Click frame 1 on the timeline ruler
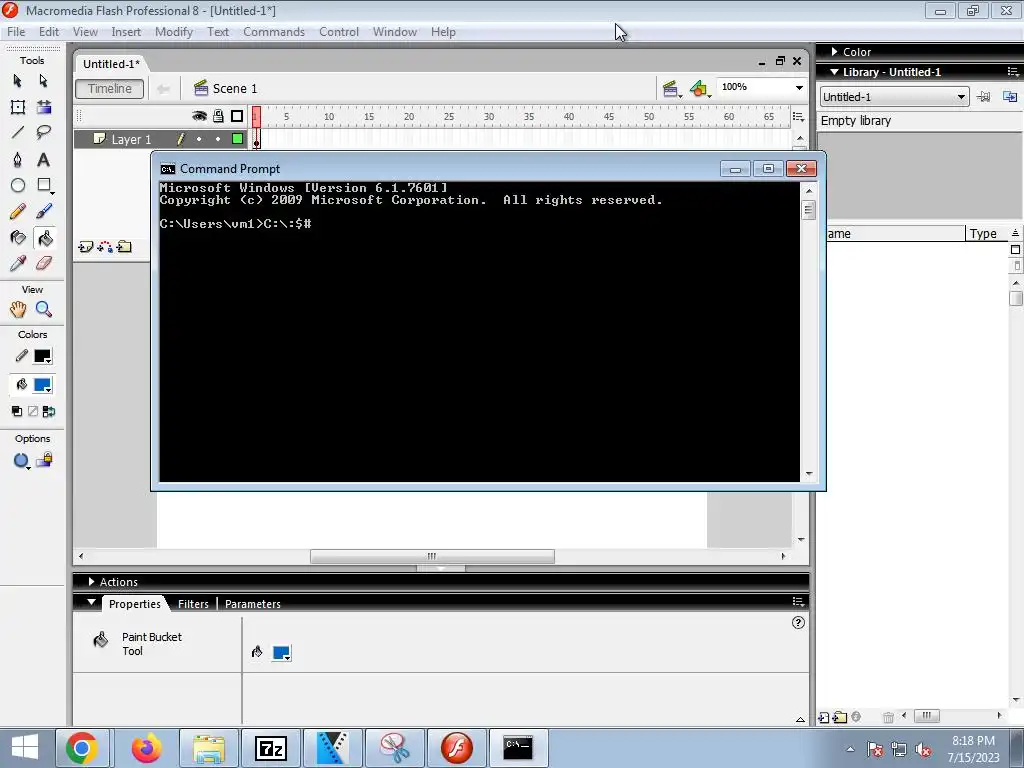The height and width of the screenshot is (768, 1024). coord(256,116)
